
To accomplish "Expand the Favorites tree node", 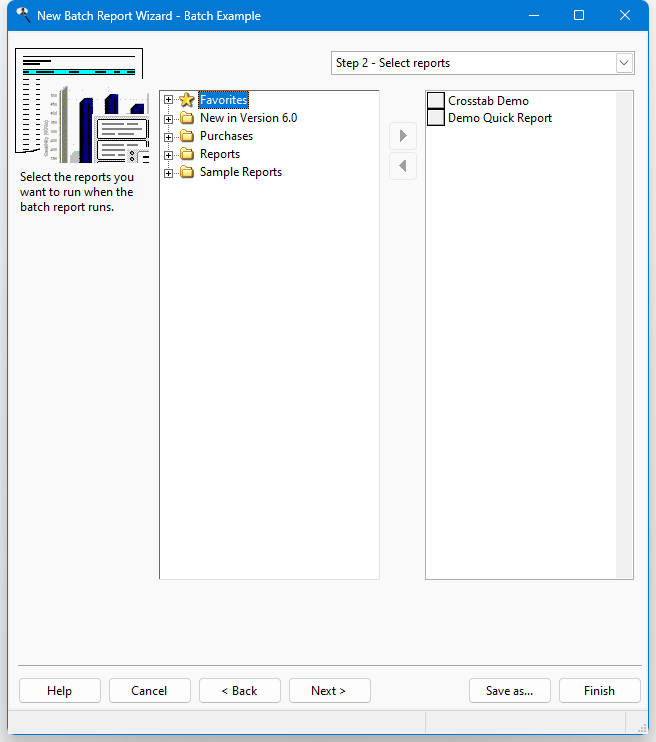I will 169,100.
